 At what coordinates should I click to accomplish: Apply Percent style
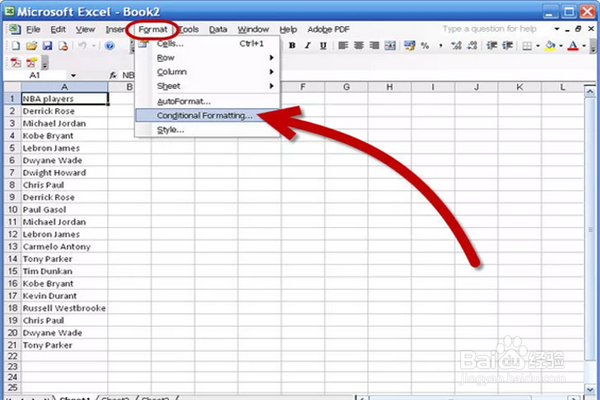coord(425,46)
